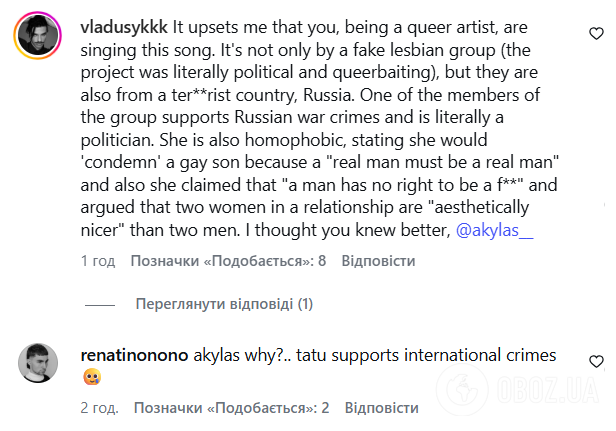Open the renatinonono username link

point(134,355)
